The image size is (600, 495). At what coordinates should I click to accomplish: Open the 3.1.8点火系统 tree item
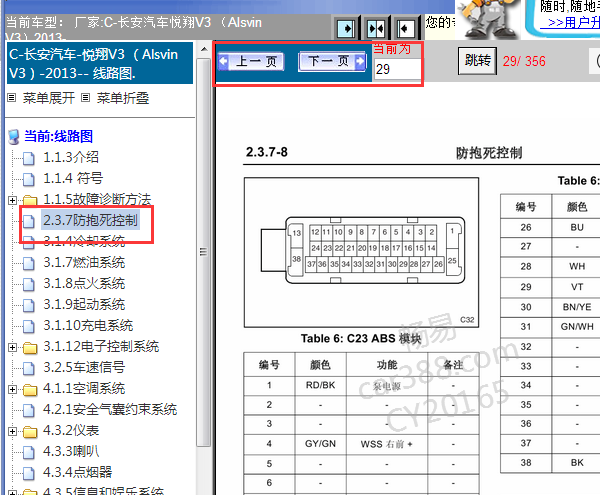(x=84, y=283)
